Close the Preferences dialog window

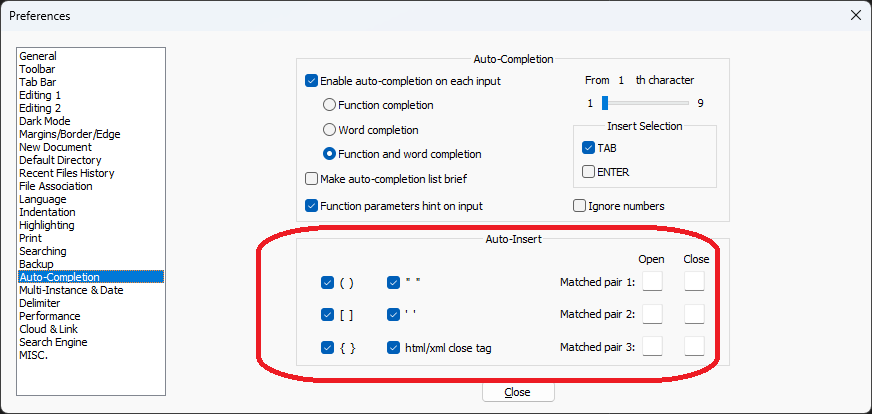(856, 16)
